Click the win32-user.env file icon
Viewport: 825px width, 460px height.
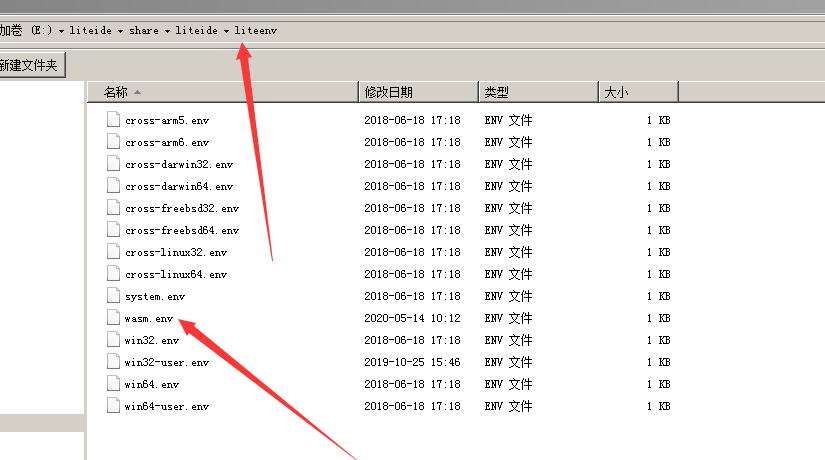[113, 362]
